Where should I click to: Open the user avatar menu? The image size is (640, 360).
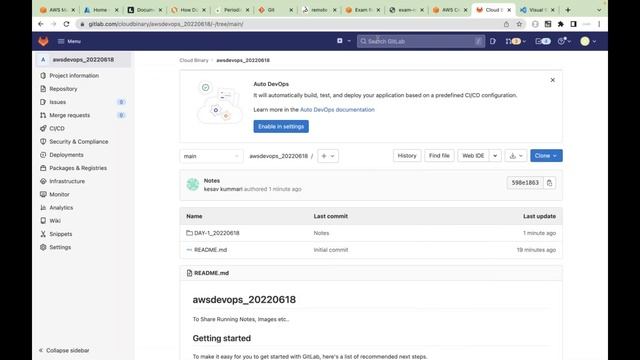(x=588, y=41)
